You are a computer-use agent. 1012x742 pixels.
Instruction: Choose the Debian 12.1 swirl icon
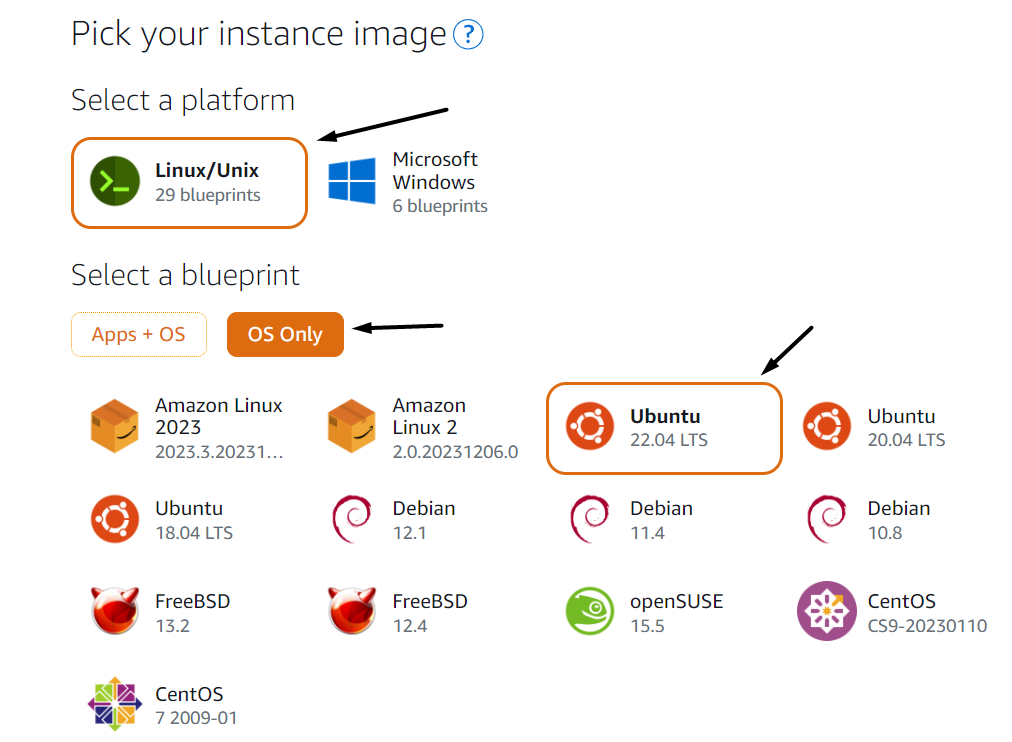point(352,520)
